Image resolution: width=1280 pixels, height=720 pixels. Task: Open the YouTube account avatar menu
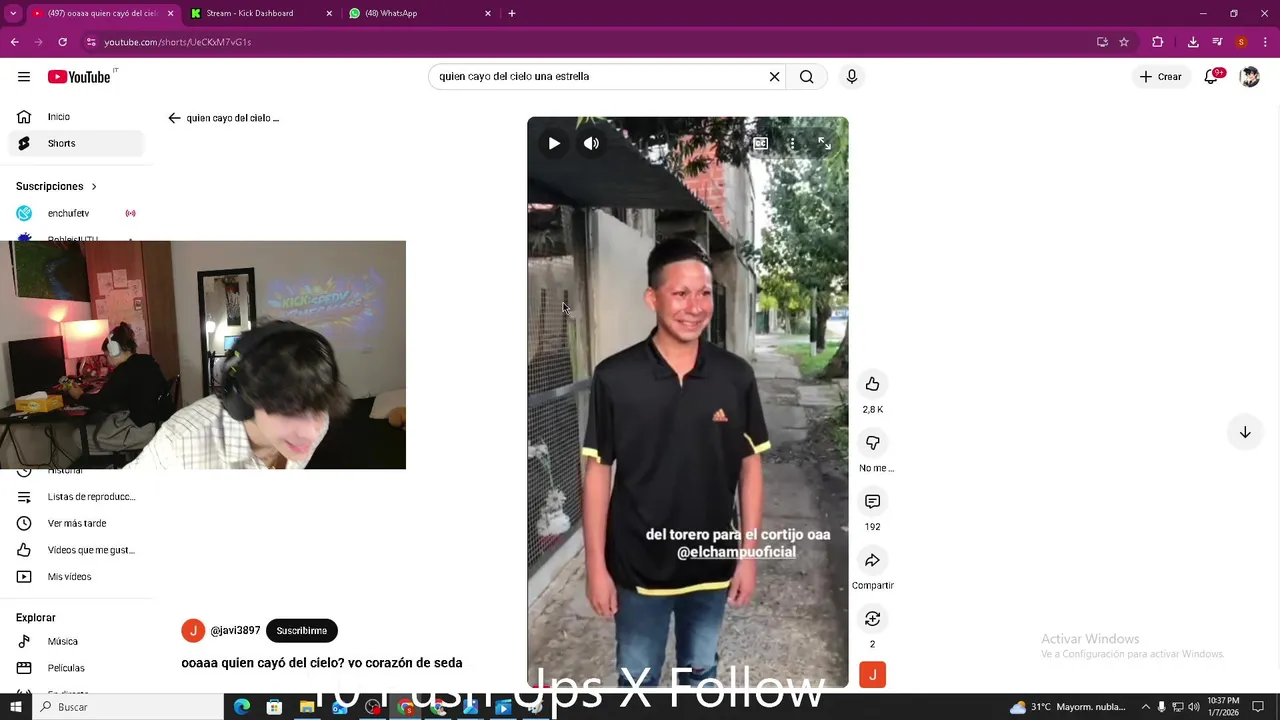(x=1249, y=77)
